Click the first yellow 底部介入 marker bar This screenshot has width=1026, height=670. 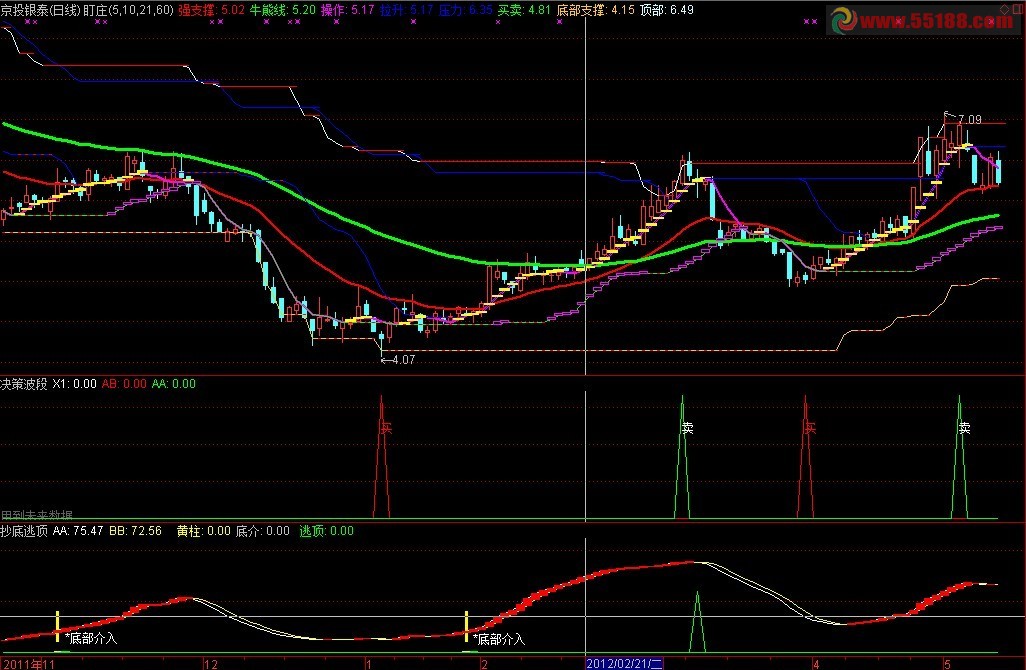[x=58, y=622]
